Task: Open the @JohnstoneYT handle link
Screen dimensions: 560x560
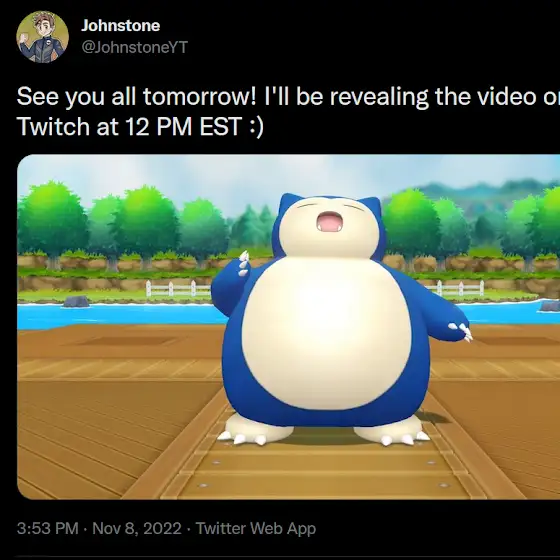Action: click(x=135, y=48)
